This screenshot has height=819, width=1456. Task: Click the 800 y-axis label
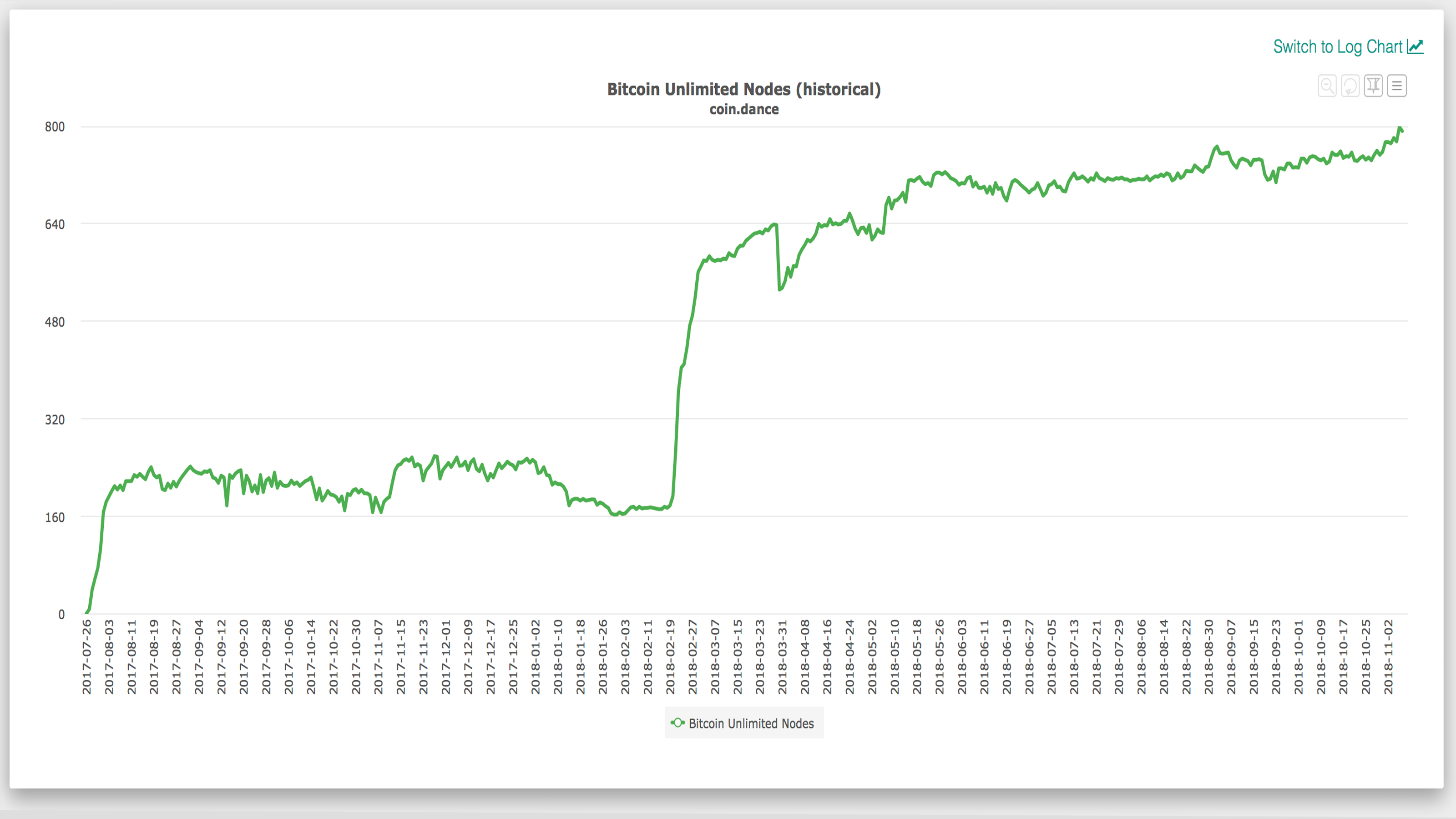click(x=55, y=126)
